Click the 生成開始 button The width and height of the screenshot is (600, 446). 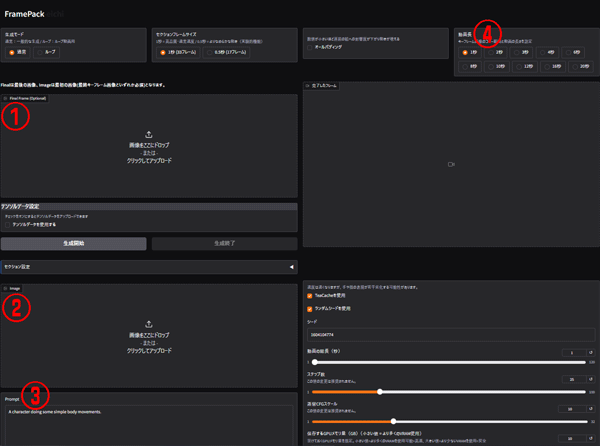pyautogui.click(x=73, y=243)
